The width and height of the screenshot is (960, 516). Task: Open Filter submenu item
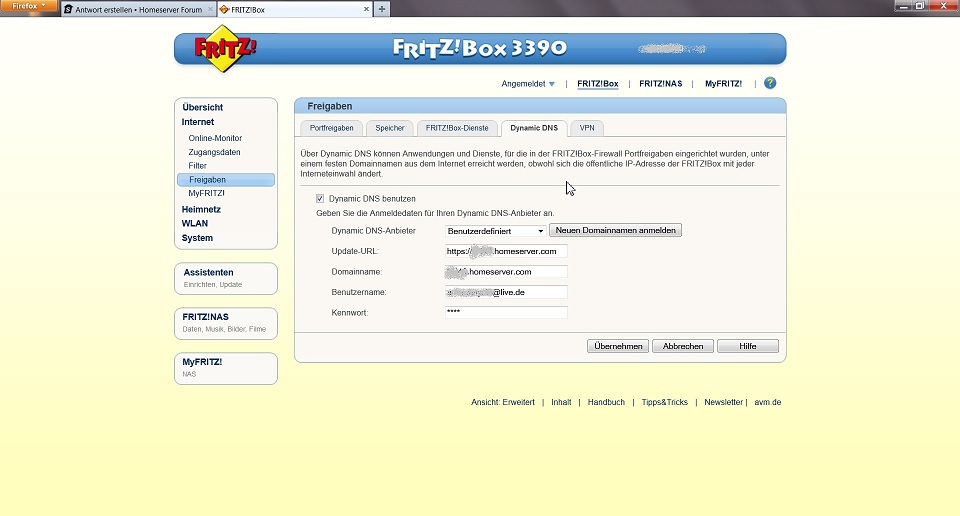(197, 166)
